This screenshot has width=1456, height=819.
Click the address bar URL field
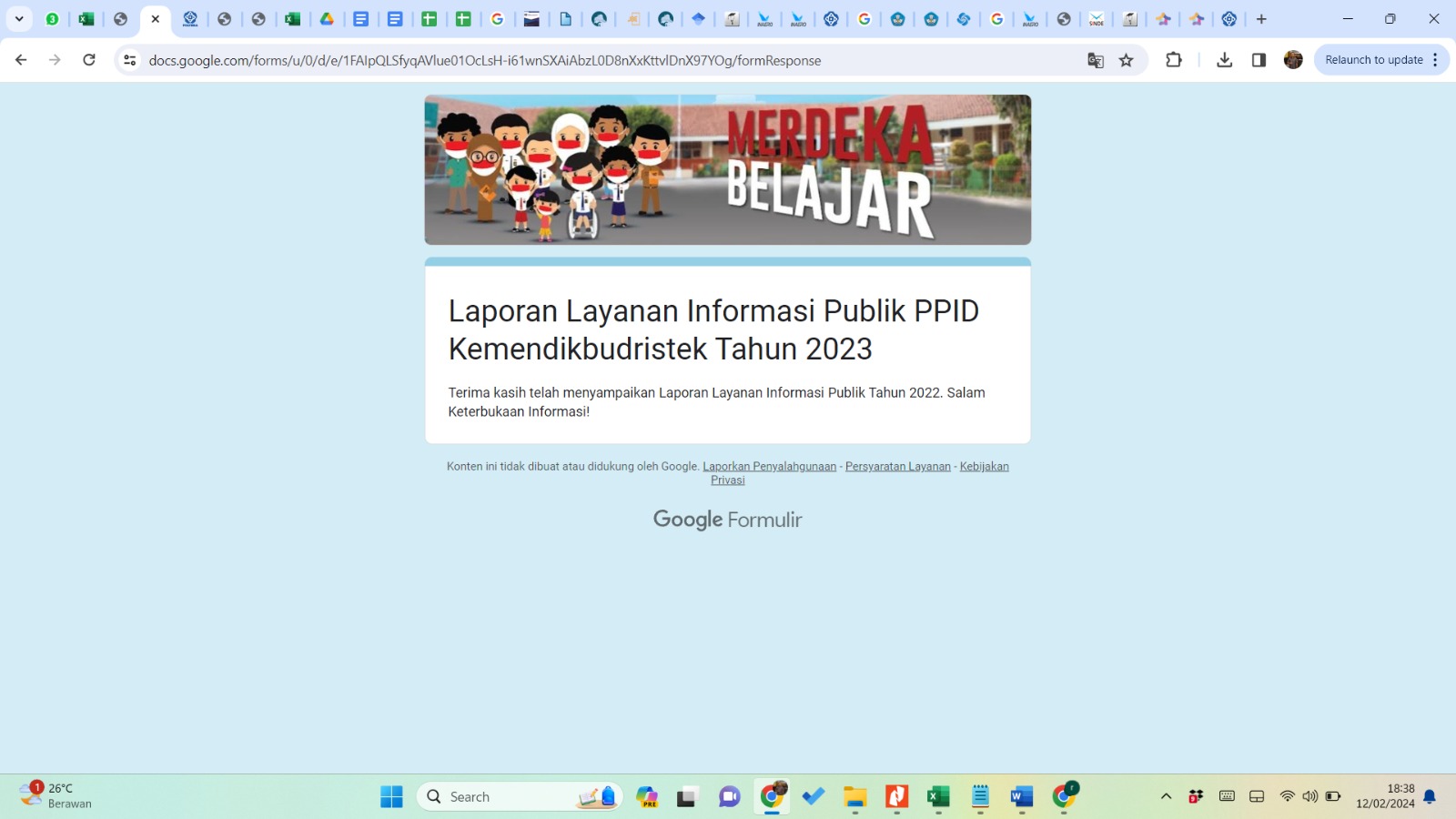(x=546, y=60)
